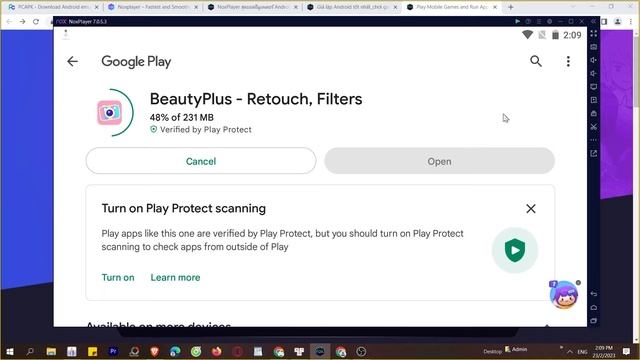The width and height of the screenshot is (640, 360).
Task: Switch to PCAPK Download Android browser tab
Action: (x=53, y=7)
